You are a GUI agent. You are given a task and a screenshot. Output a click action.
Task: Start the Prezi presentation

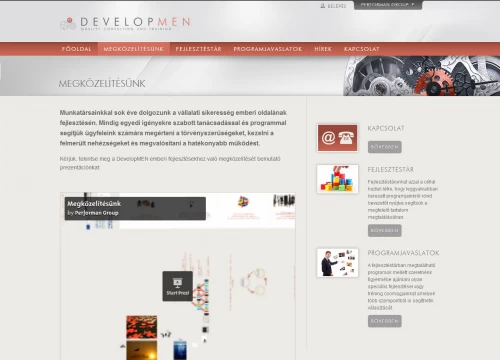pyautogui.click(x=178, y=286)
